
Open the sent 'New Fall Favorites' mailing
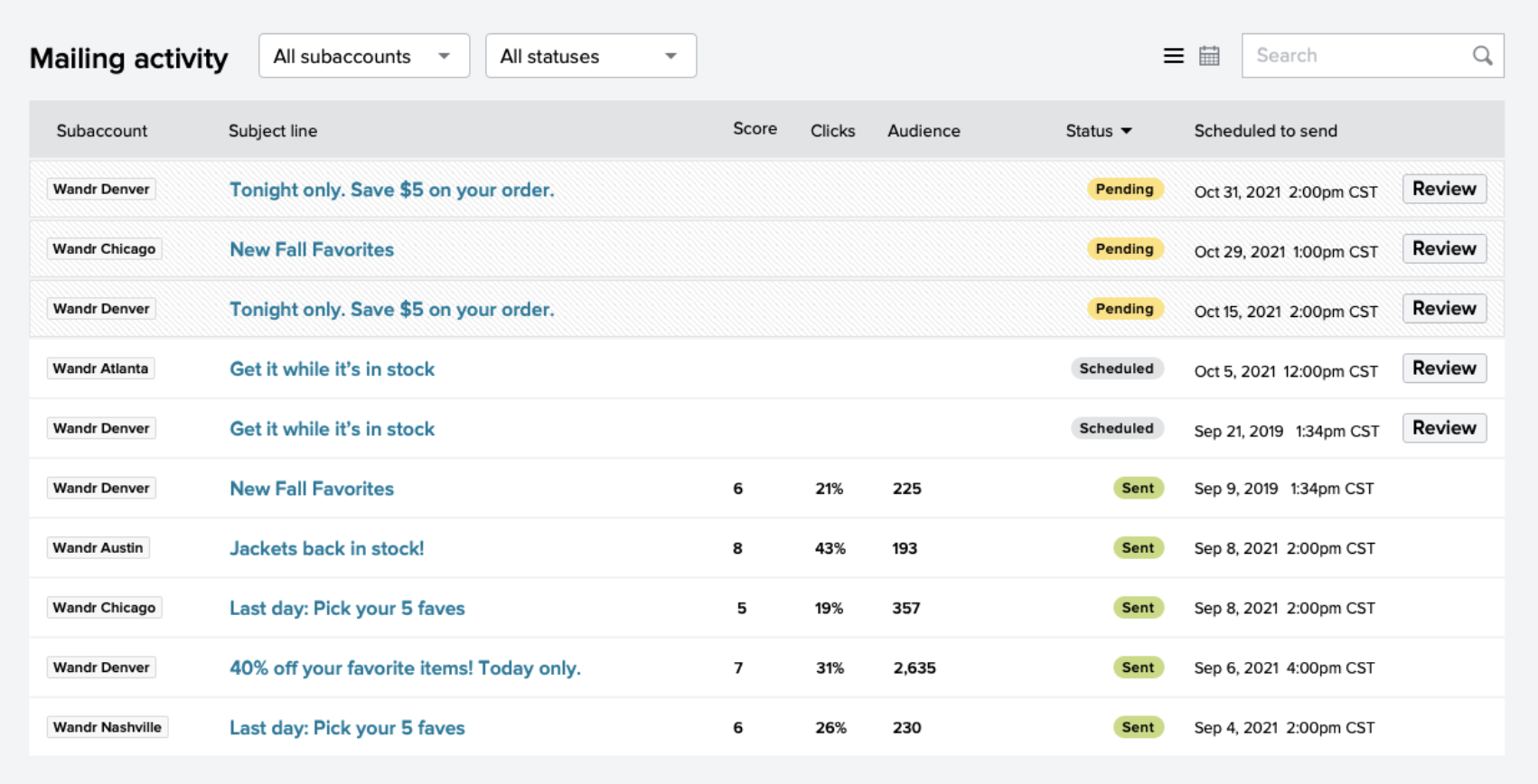(x=312, y=489)
